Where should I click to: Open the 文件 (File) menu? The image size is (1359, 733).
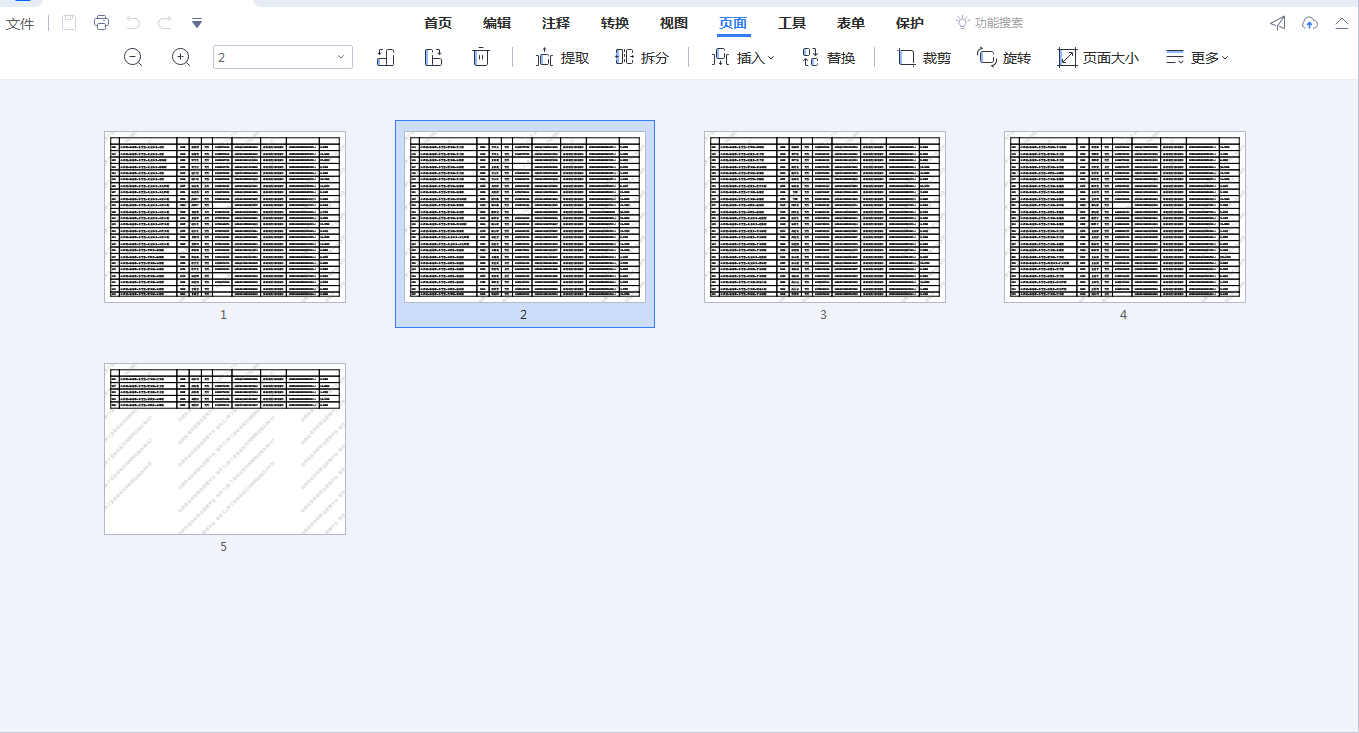point(20,23)
